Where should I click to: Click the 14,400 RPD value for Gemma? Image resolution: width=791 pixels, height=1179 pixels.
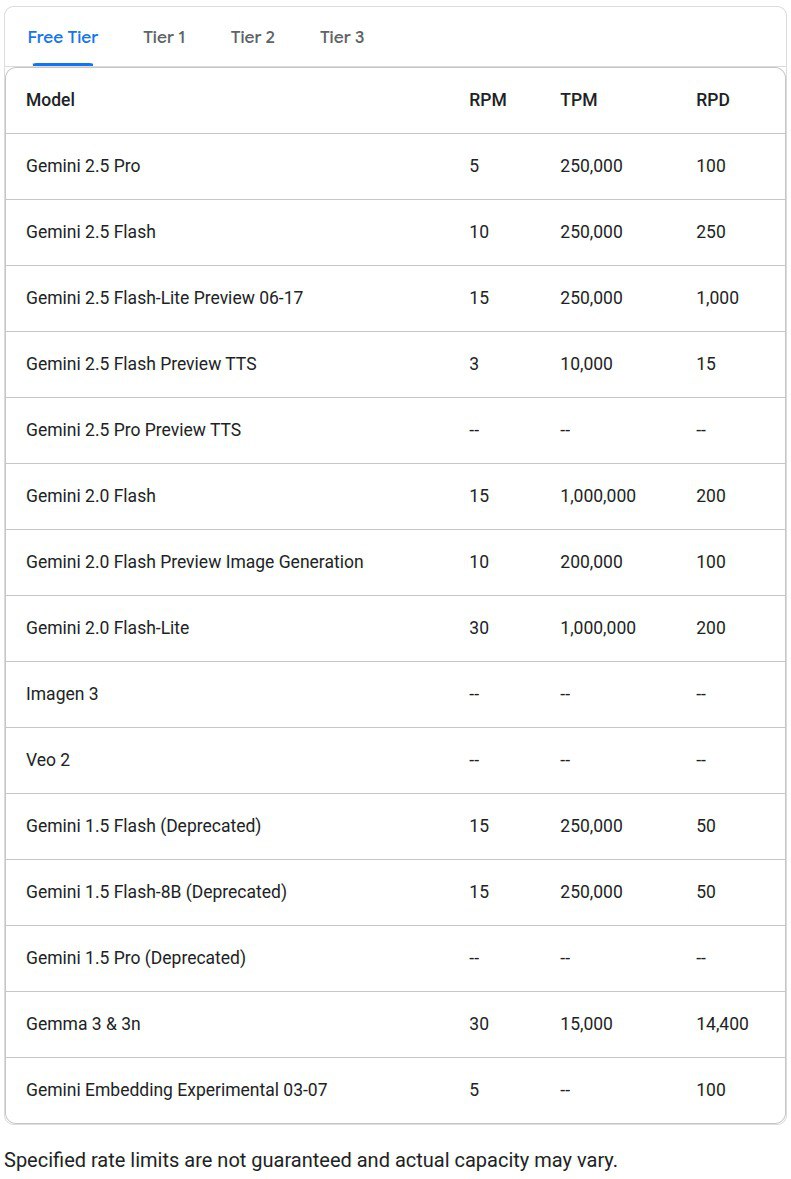(722, 1024)
